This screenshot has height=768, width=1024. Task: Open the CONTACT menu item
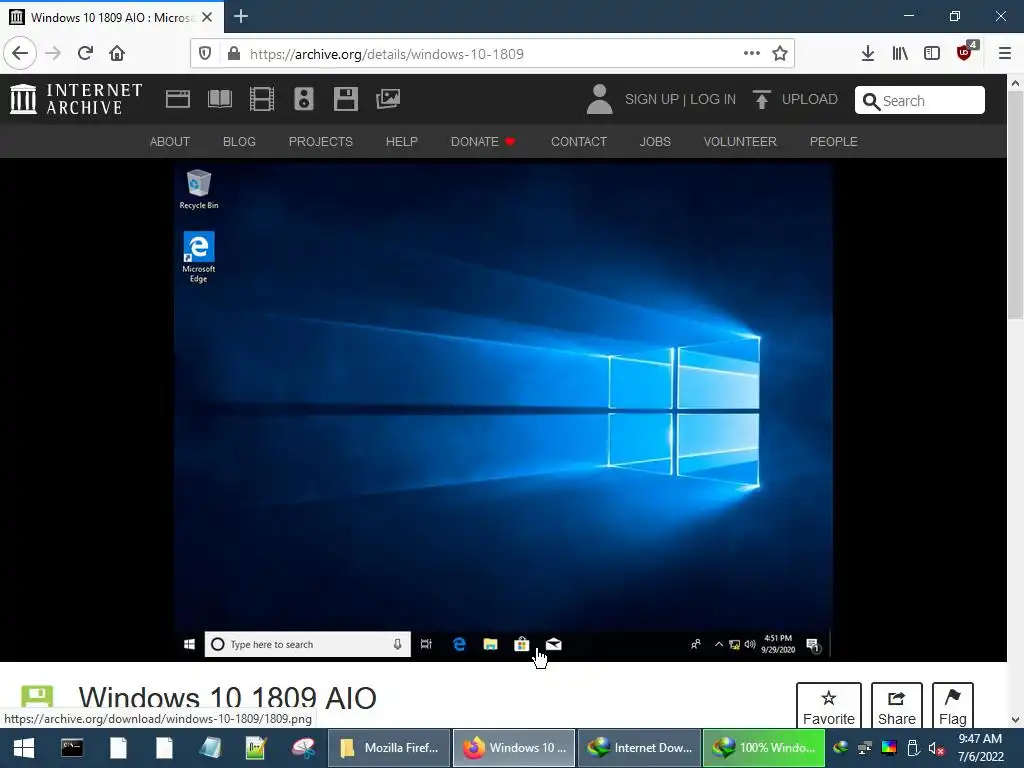579,142
